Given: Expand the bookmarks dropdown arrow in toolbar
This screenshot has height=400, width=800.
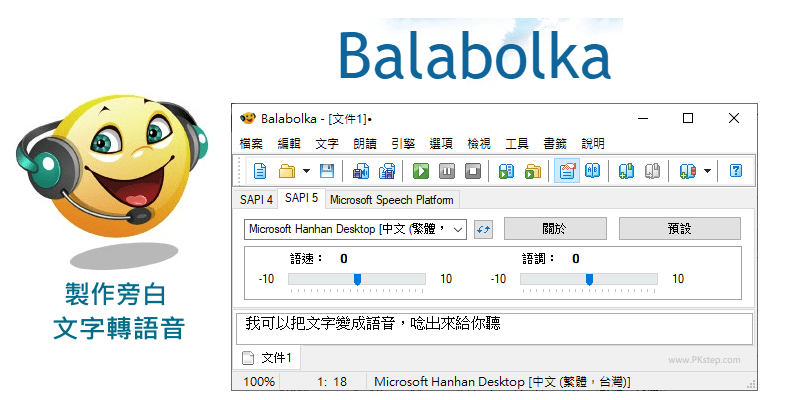Looking at the screenshot, I should 707,170.
